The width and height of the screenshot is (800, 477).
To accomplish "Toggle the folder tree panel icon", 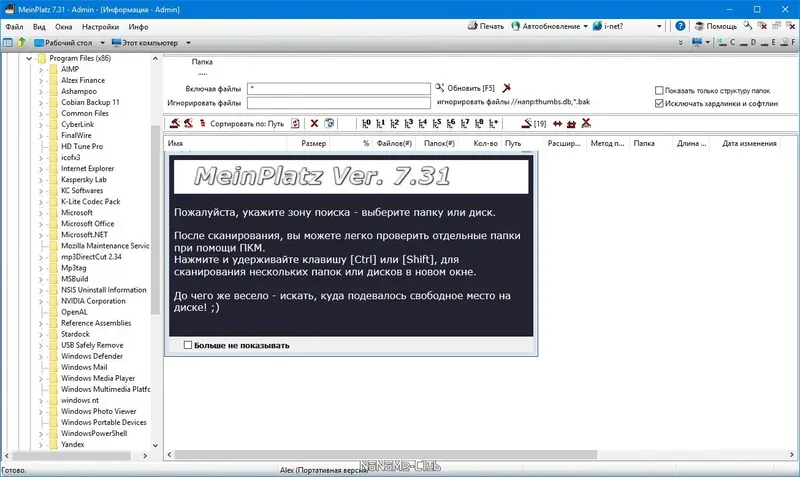I will click(8, 43).
